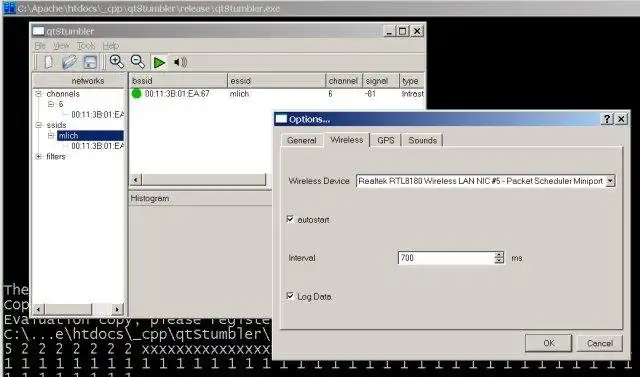Click left arrow of tree panel scrollbar
The width and height of the screenshot is (640, 377).
click(x=38, y=309)
